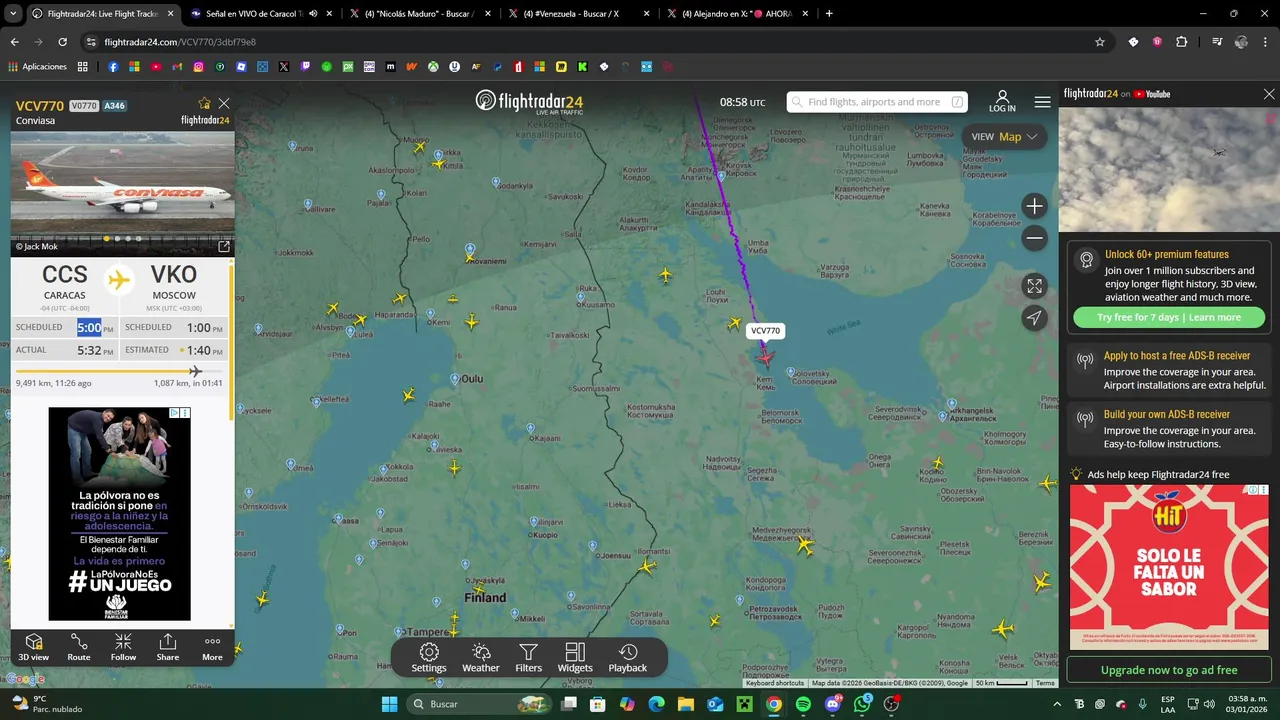
Task: Bookmark this page with the star icon
Action: [1100, 42]
